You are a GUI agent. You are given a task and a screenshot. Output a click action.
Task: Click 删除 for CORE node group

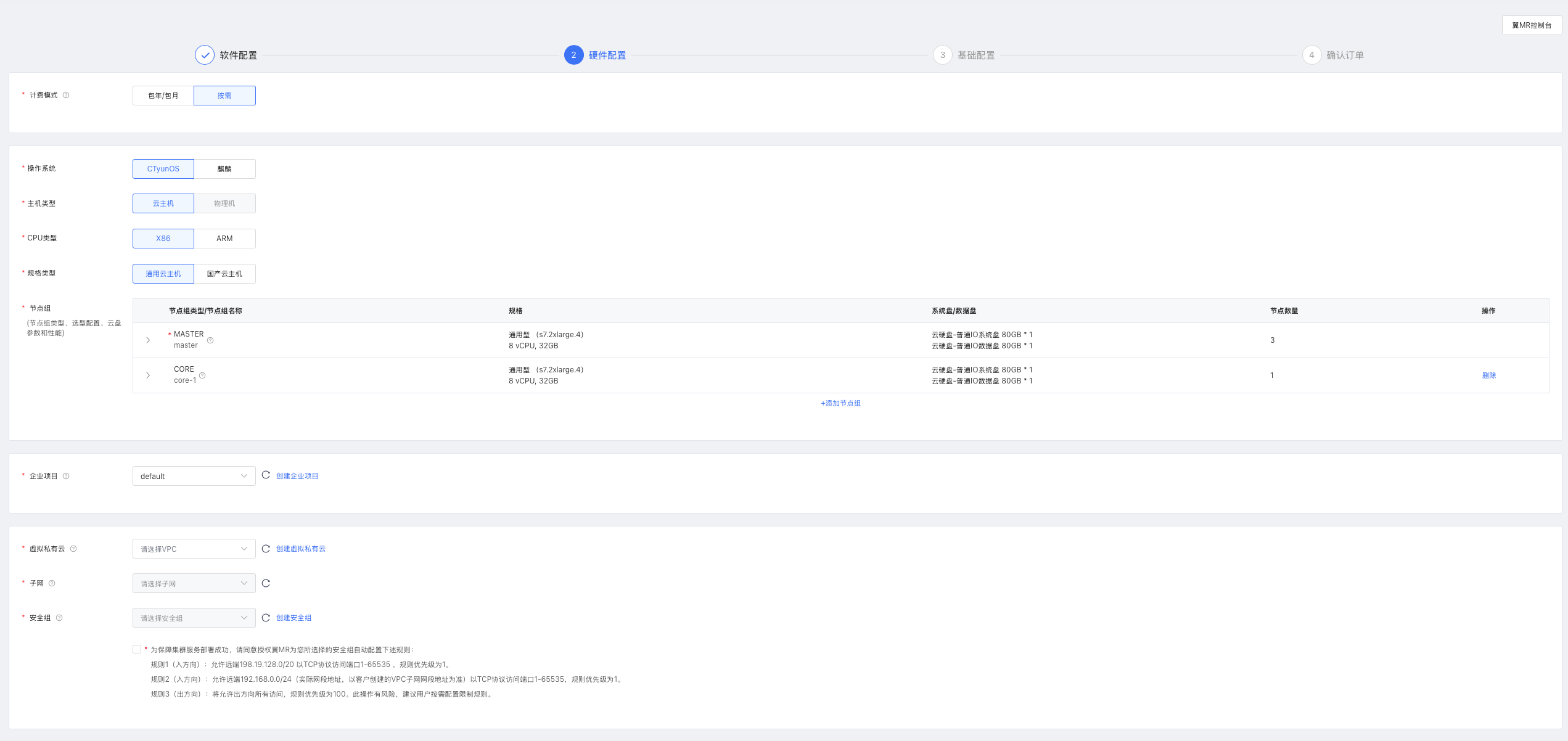pyautogui.click(x=1488, y=375)
